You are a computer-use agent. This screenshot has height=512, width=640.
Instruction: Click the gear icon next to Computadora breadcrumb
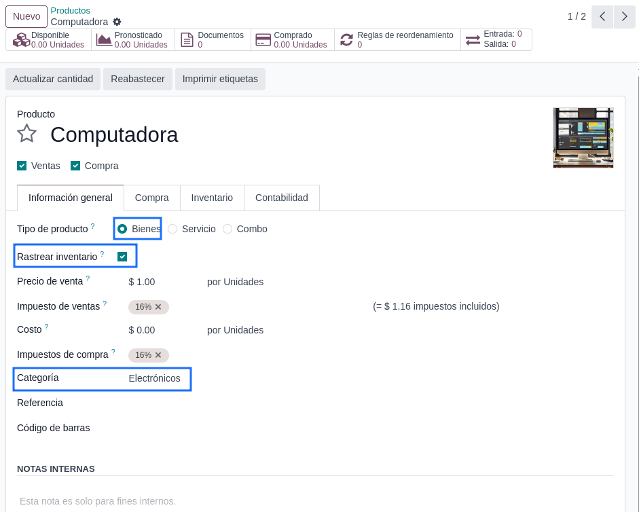pyautogui.click(x=117, y=22)
